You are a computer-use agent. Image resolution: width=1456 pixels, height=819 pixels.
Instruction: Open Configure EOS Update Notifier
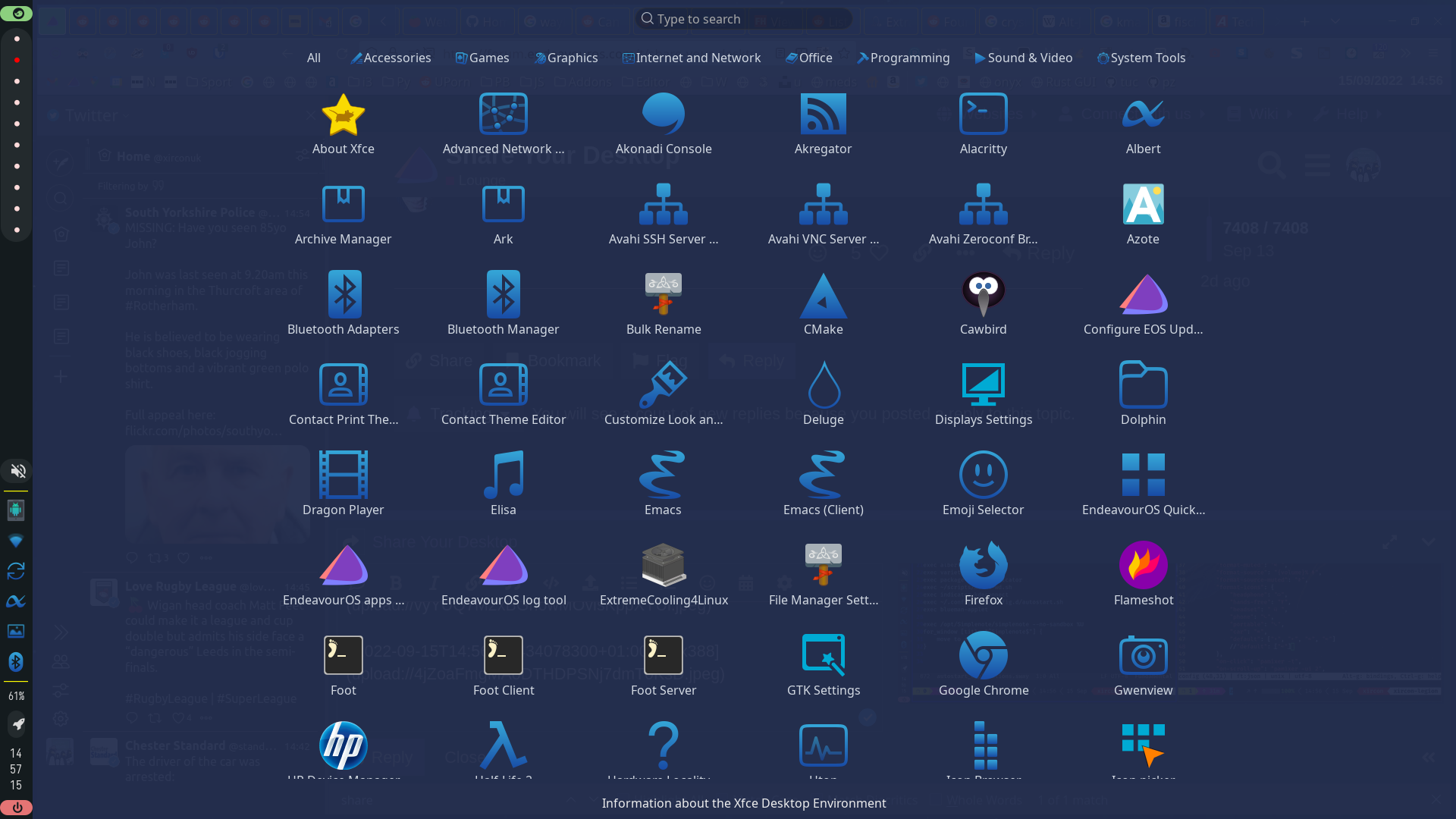[x=1143, y=306]
